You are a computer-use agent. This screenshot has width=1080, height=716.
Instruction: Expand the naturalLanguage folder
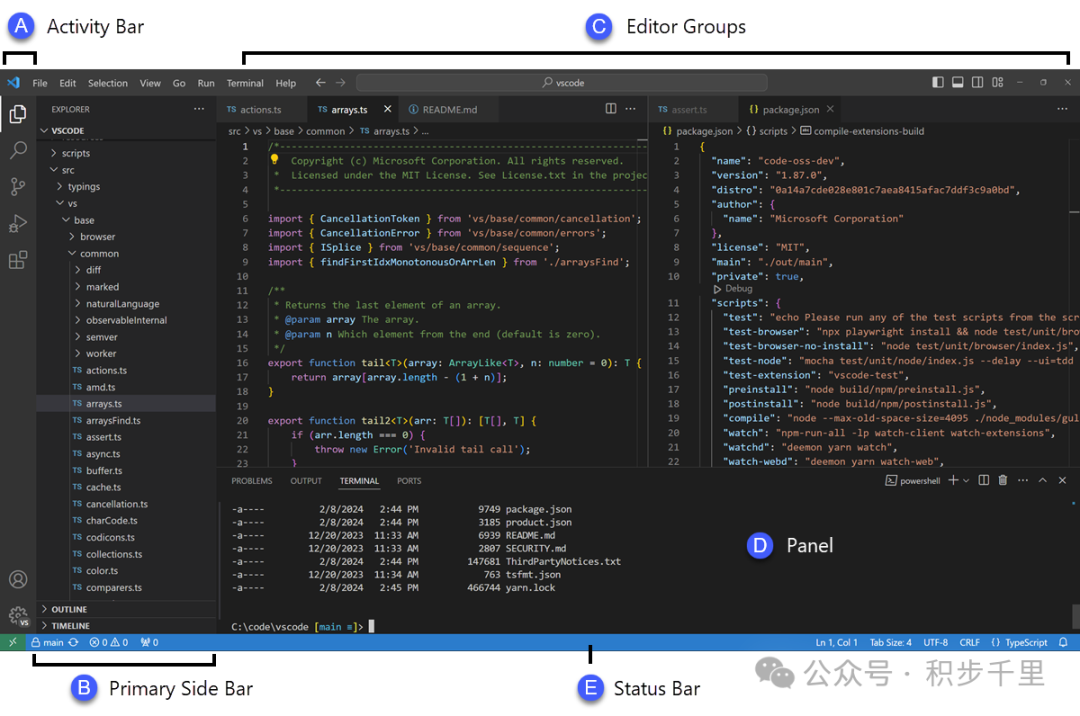[x=126, y=304]
